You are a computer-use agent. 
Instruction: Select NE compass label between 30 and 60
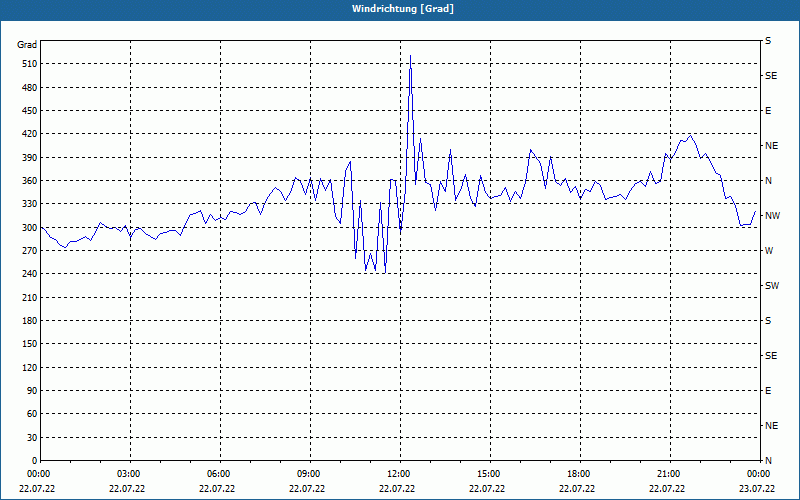coord(771,426)
